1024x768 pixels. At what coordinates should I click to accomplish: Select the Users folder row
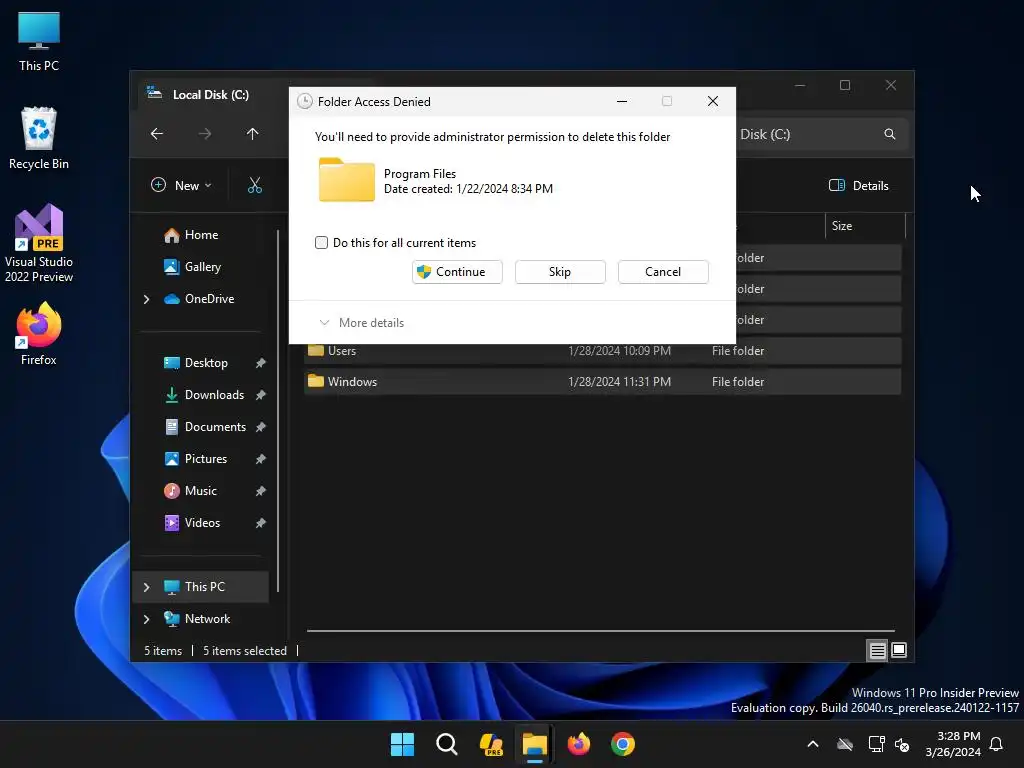click(x=602, y=351)
